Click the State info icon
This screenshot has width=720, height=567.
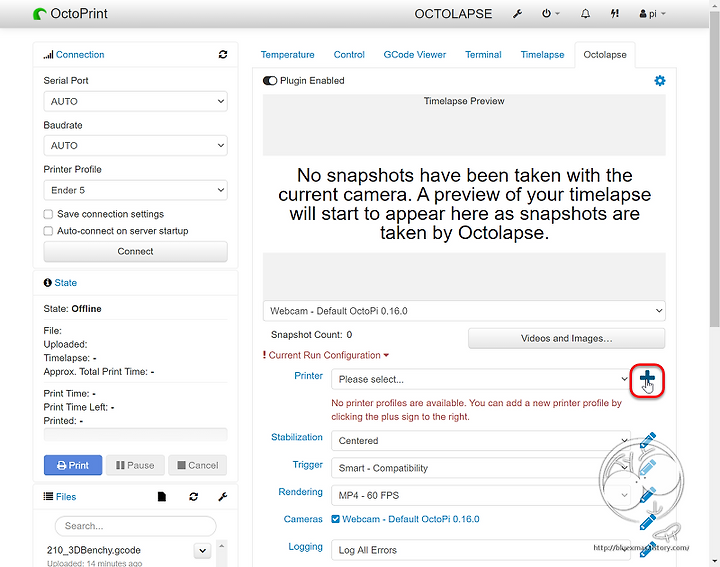click(x=47, y=282)
